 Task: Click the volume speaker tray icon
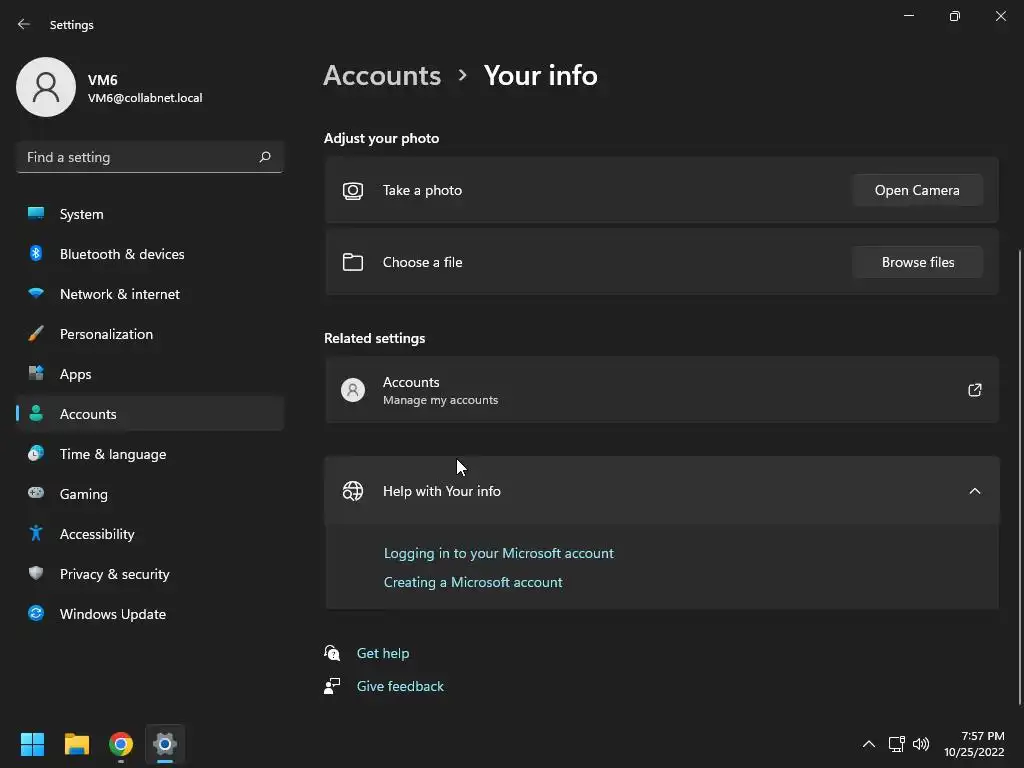[921, 744]
